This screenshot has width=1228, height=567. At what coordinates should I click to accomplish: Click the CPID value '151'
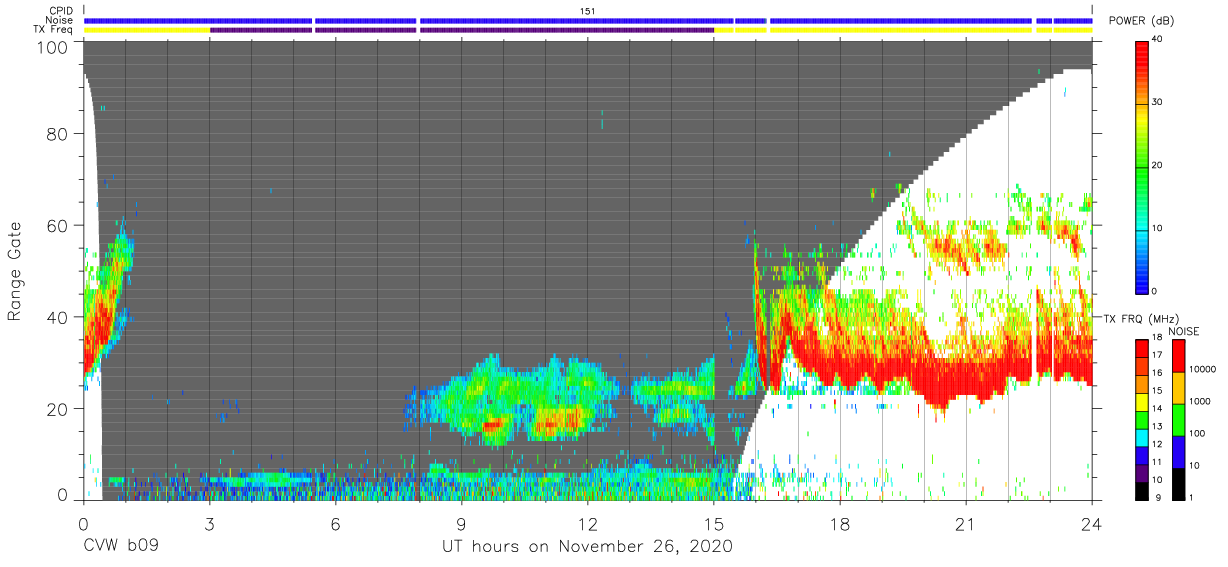[x=588, y=10]
